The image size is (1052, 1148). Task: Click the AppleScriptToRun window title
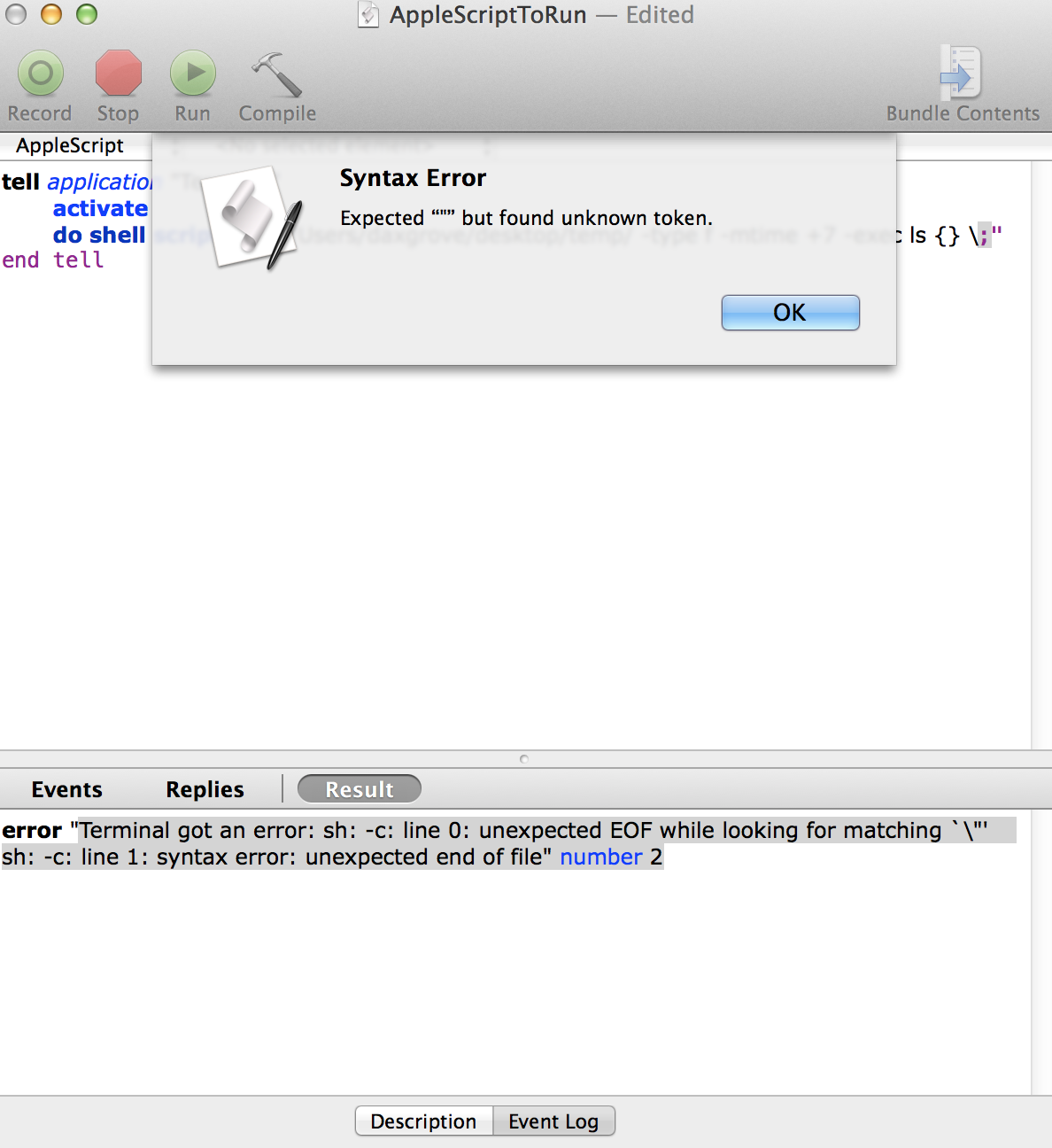[488, 15]
